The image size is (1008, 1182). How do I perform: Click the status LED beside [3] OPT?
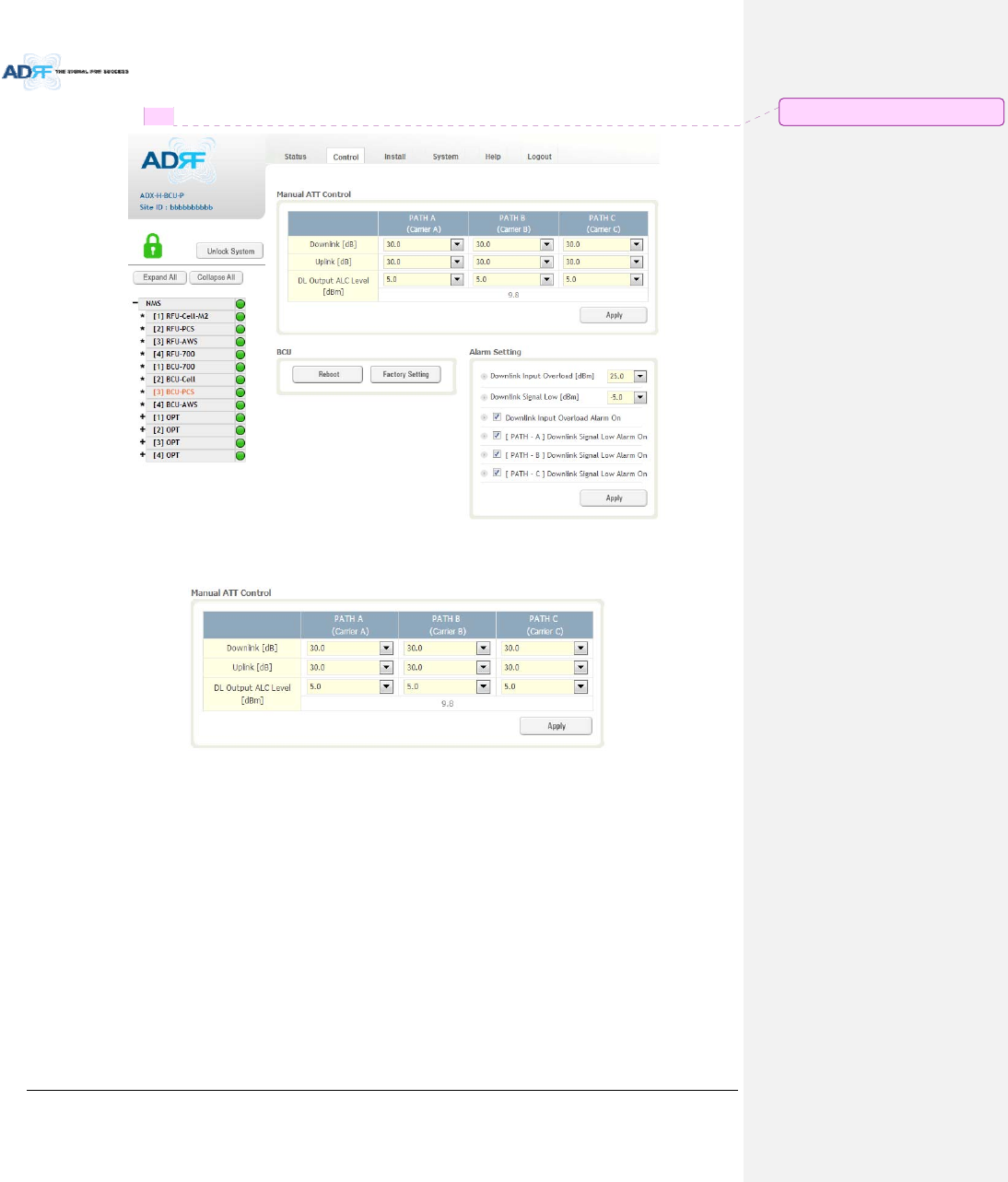point(240,443)
